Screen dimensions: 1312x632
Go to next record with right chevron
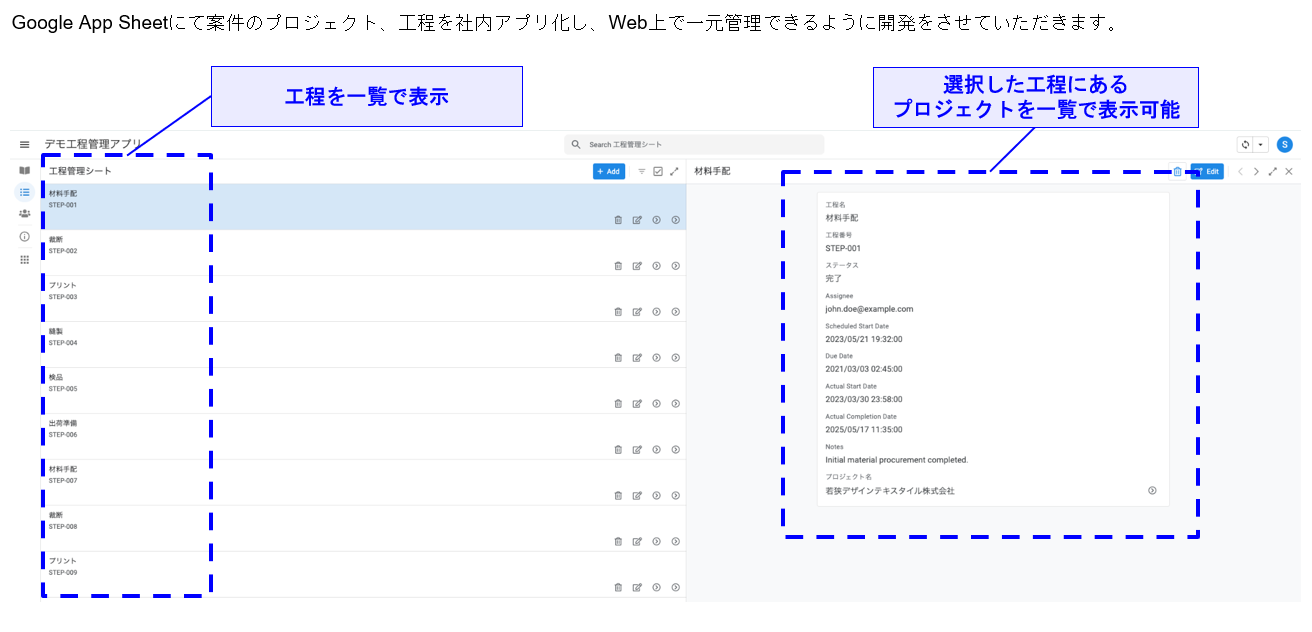point(1257,171)
